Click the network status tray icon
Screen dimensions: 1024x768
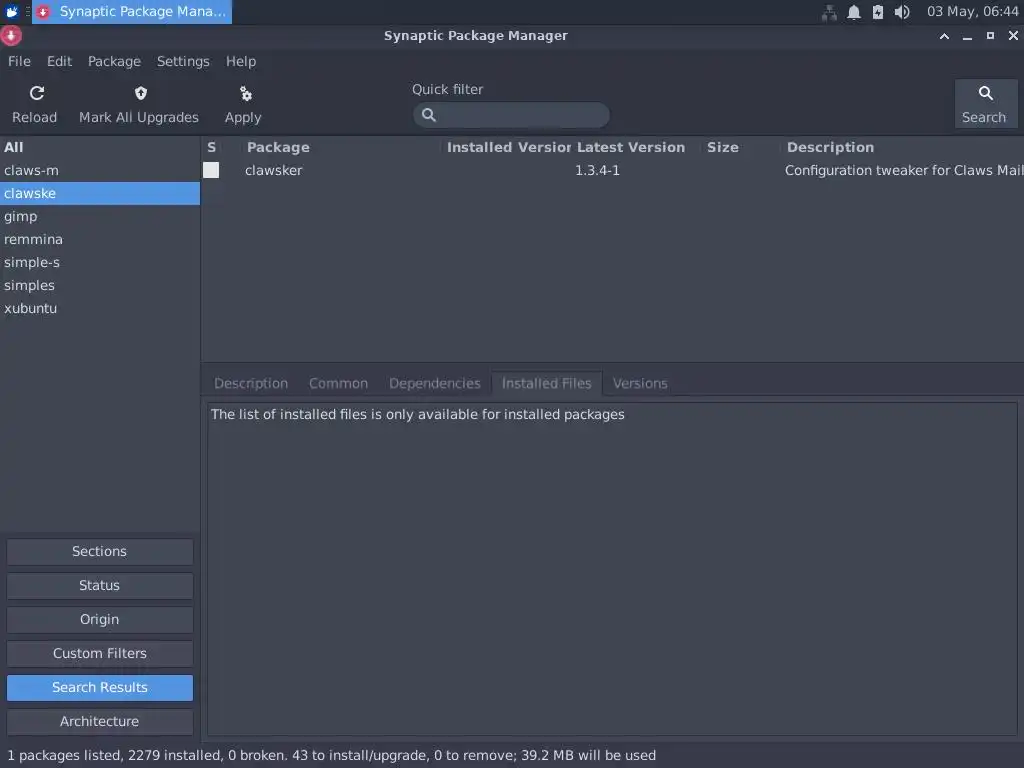(829, 12)
